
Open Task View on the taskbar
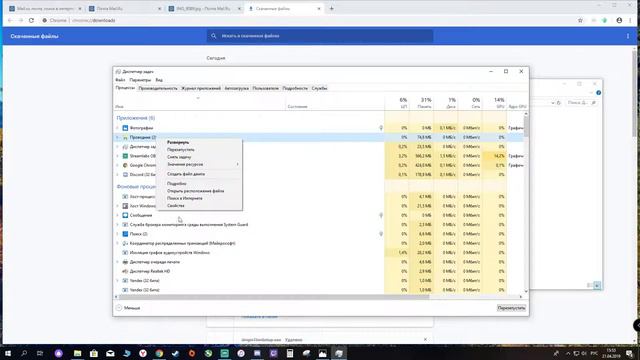40,353
